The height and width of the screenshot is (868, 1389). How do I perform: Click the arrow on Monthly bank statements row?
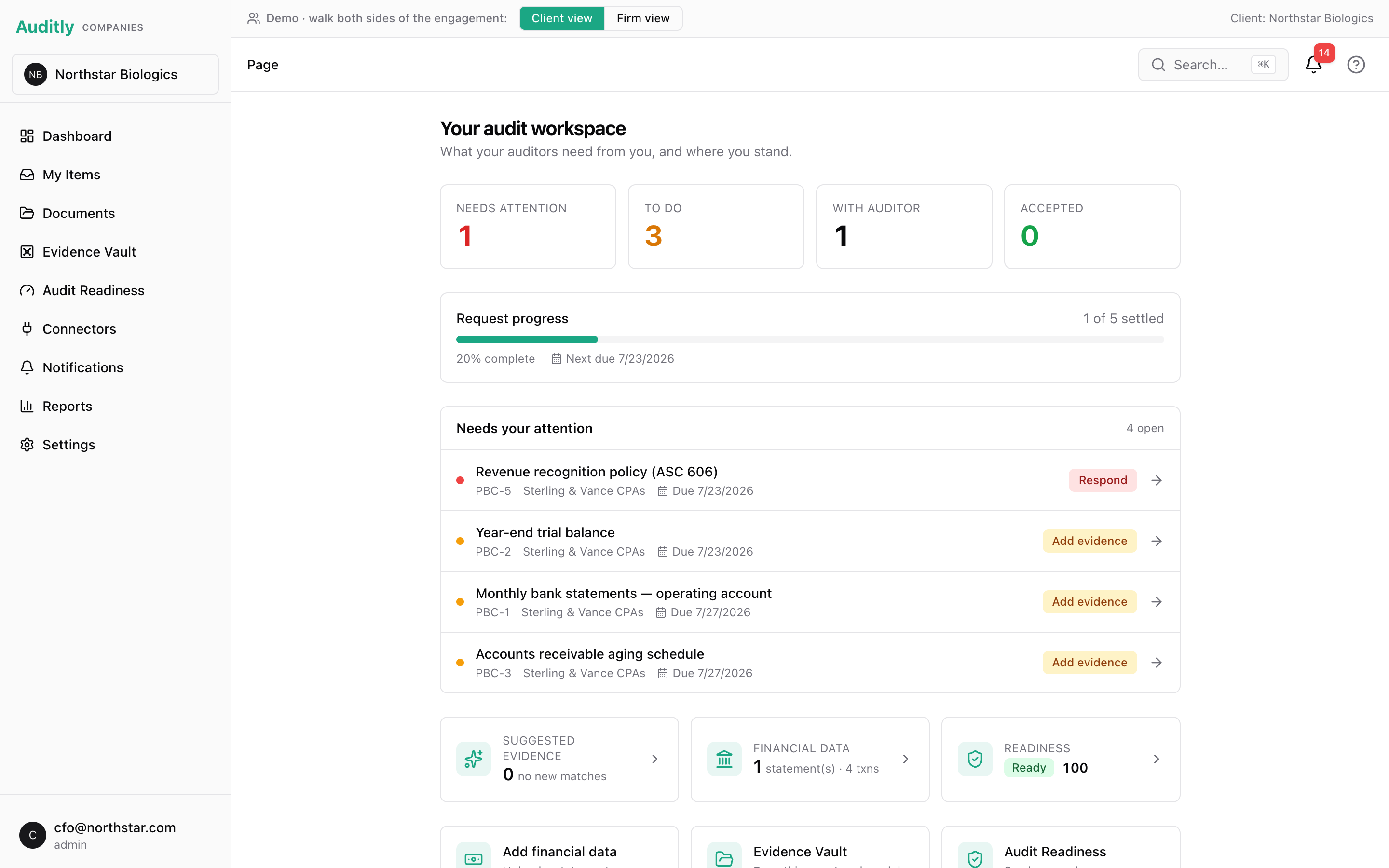click(1157, 602)
